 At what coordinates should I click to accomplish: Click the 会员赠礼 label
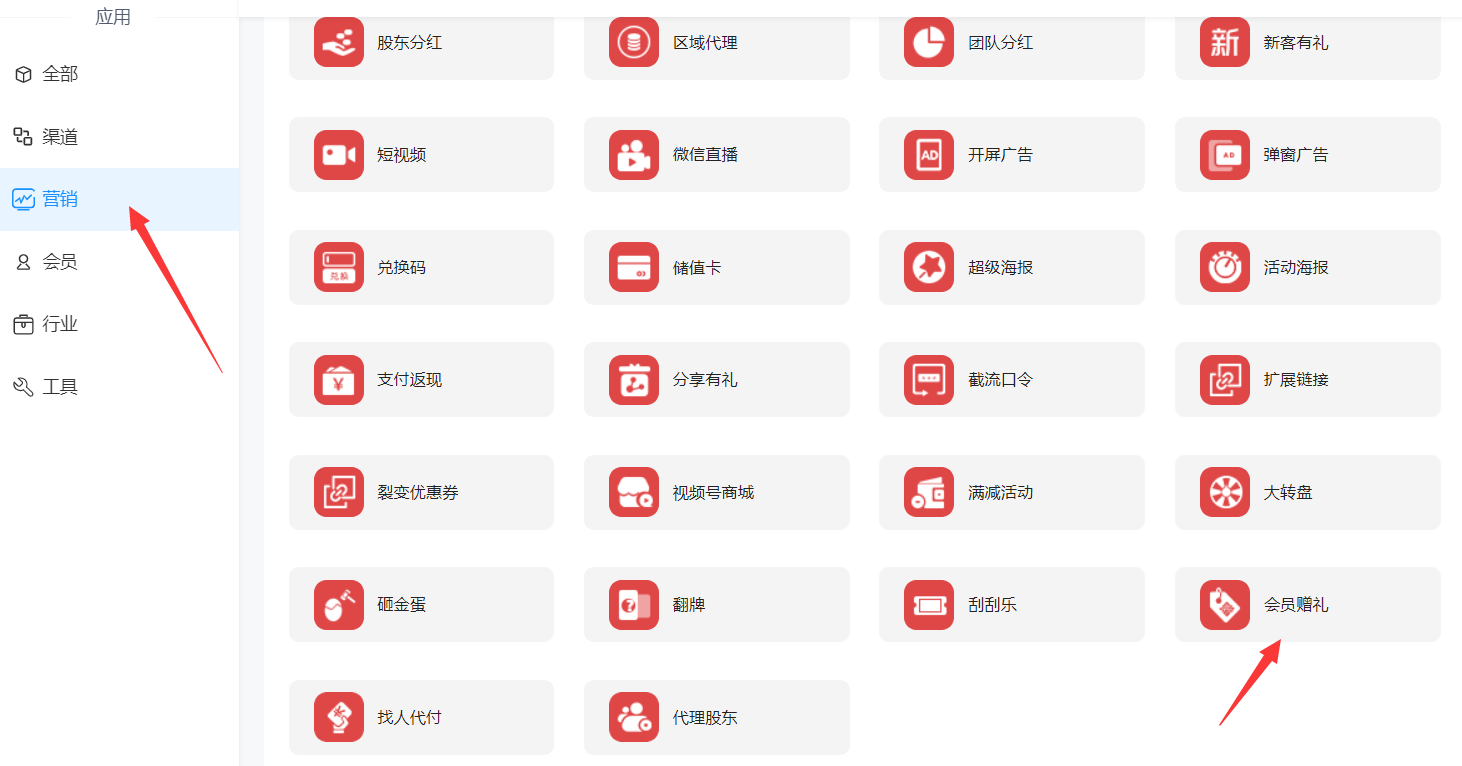click(1296, 605)
